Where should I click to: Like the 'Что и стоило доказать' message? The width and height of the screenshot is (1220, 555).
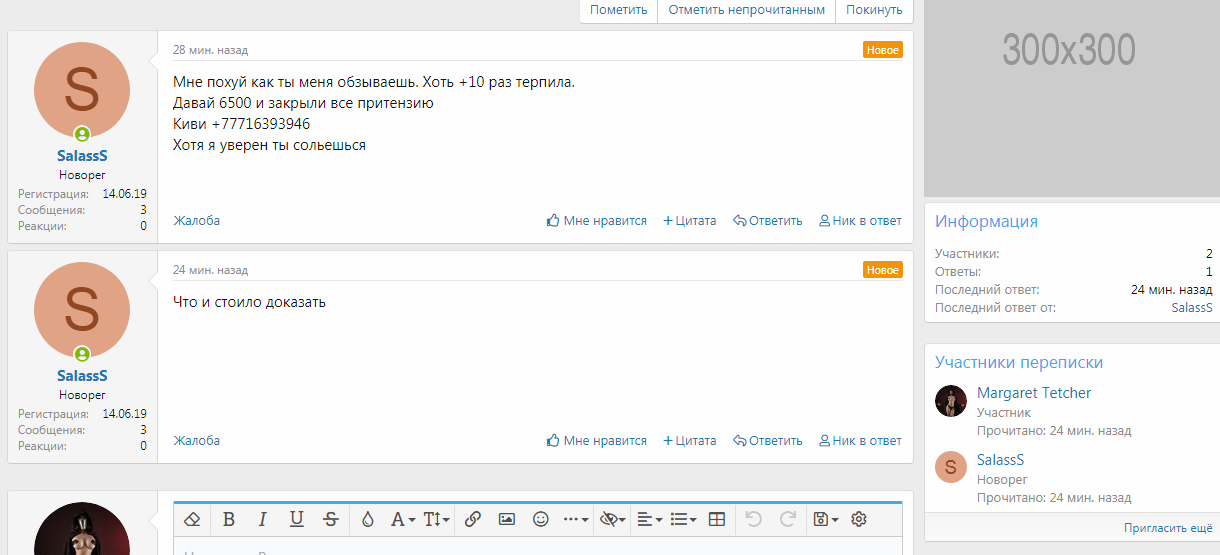[597, 441]
